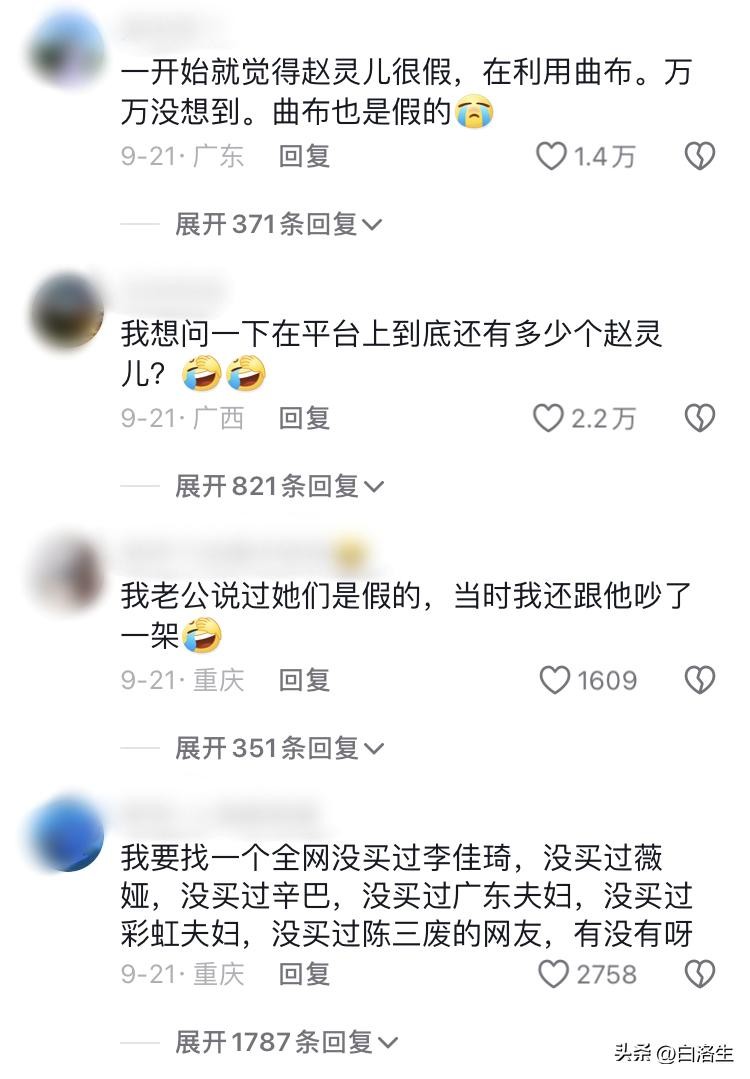Expand the 1787 replies thread

point(286,1042)
